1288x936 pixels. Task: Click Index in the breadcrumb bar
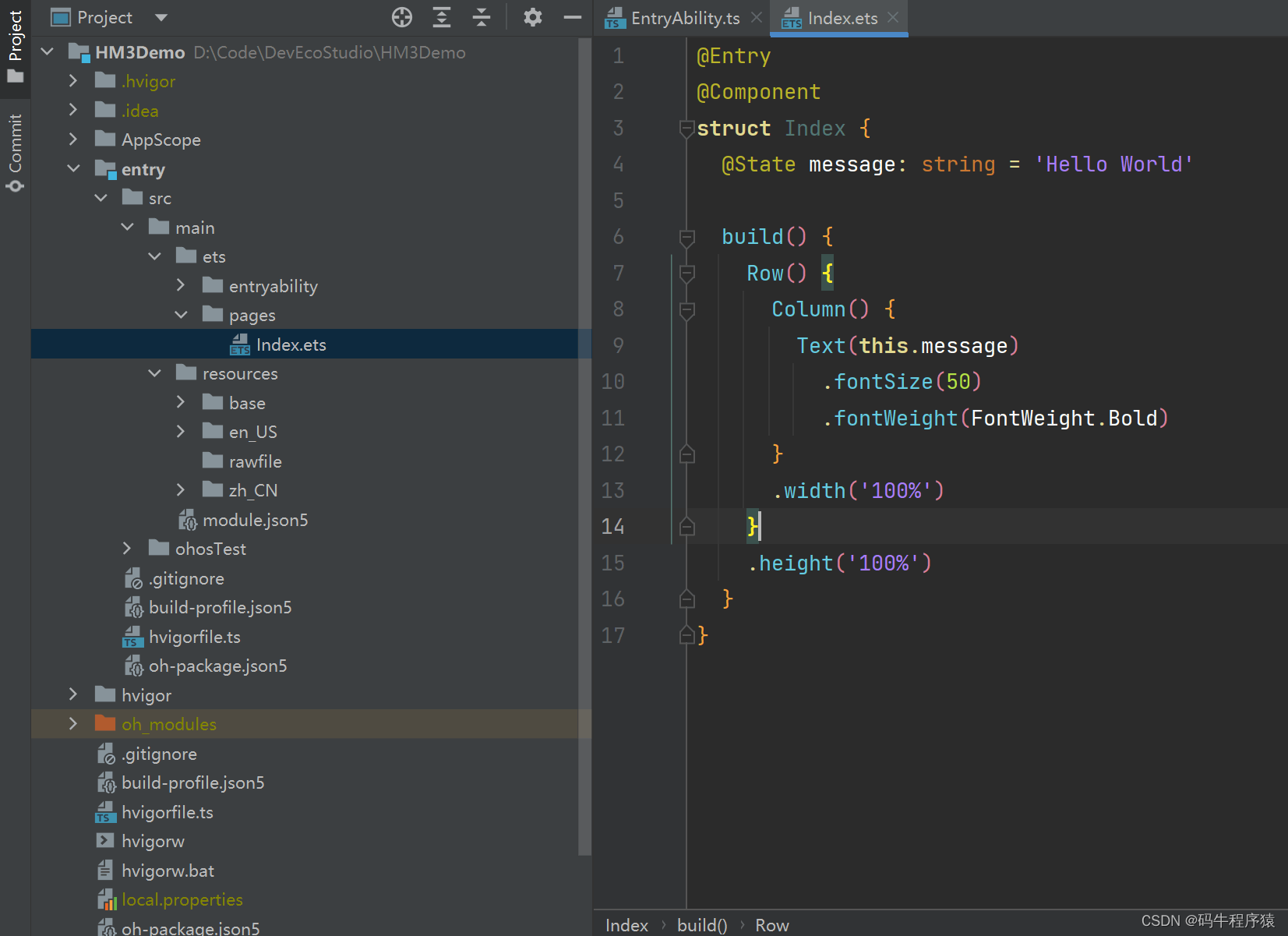tap(626, 925)
